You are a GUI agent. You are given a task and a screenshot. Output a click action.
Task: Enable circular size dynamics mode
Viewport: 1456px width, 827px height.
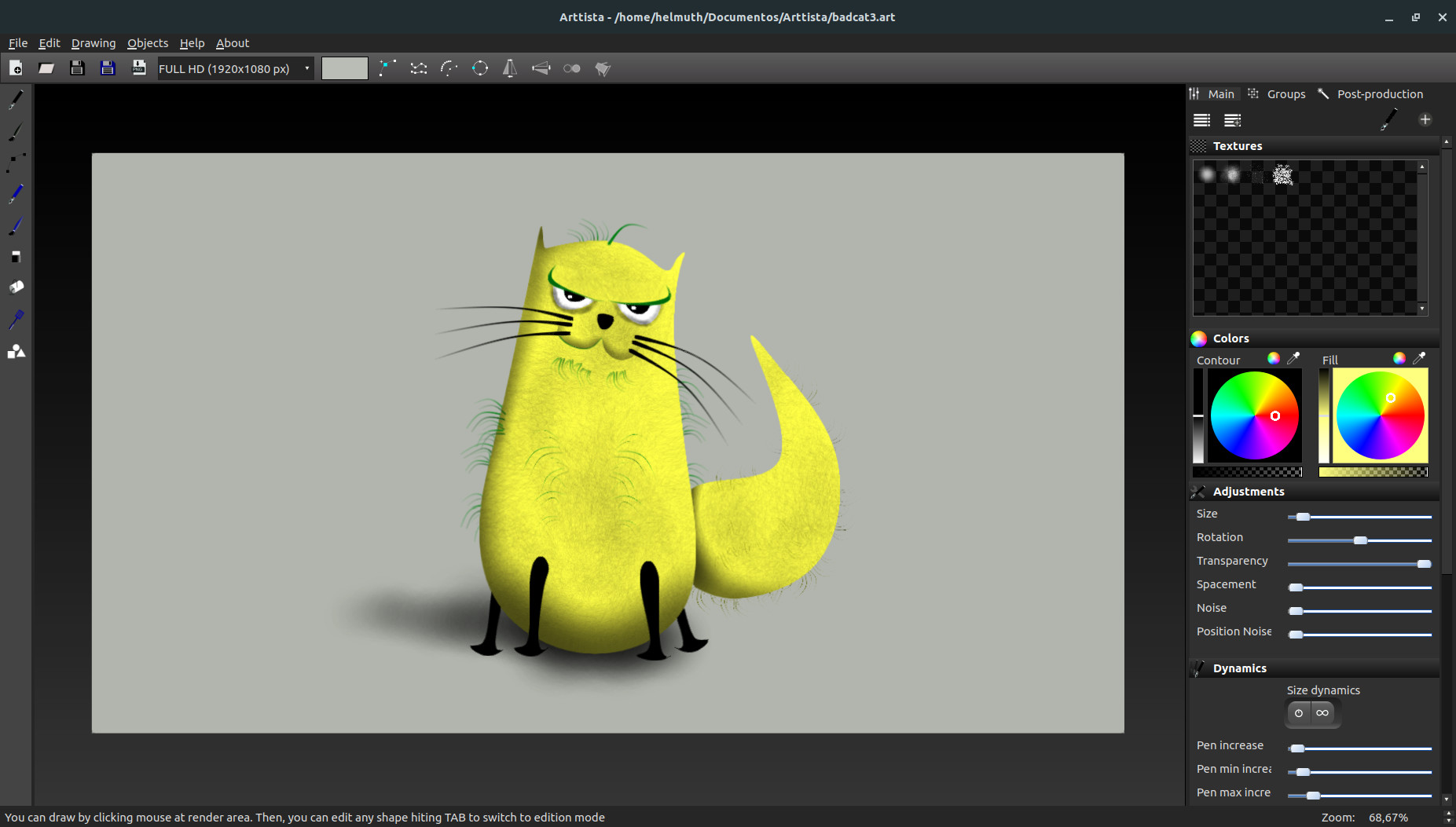(x=1298, y=713)
